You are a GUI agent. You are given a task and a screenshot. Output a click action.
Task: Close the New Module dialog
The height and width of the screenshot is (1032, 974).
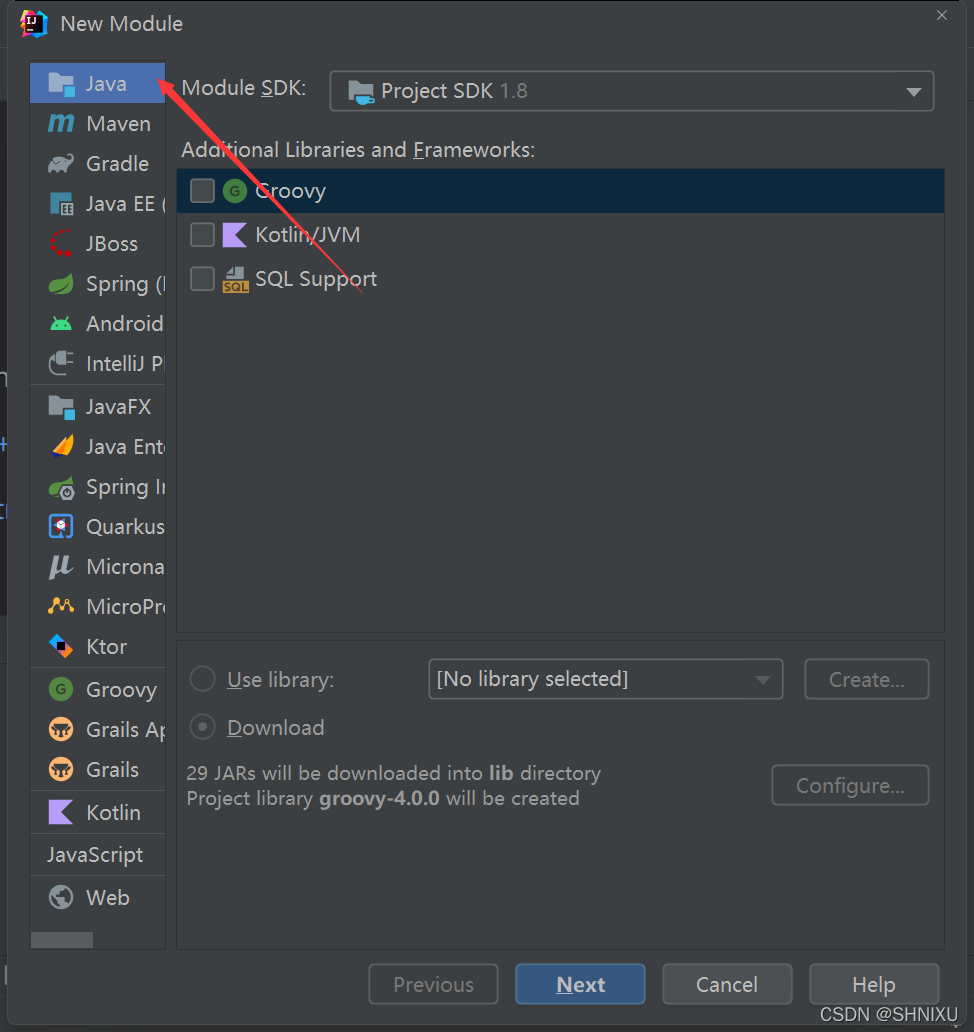pos(942,15)
